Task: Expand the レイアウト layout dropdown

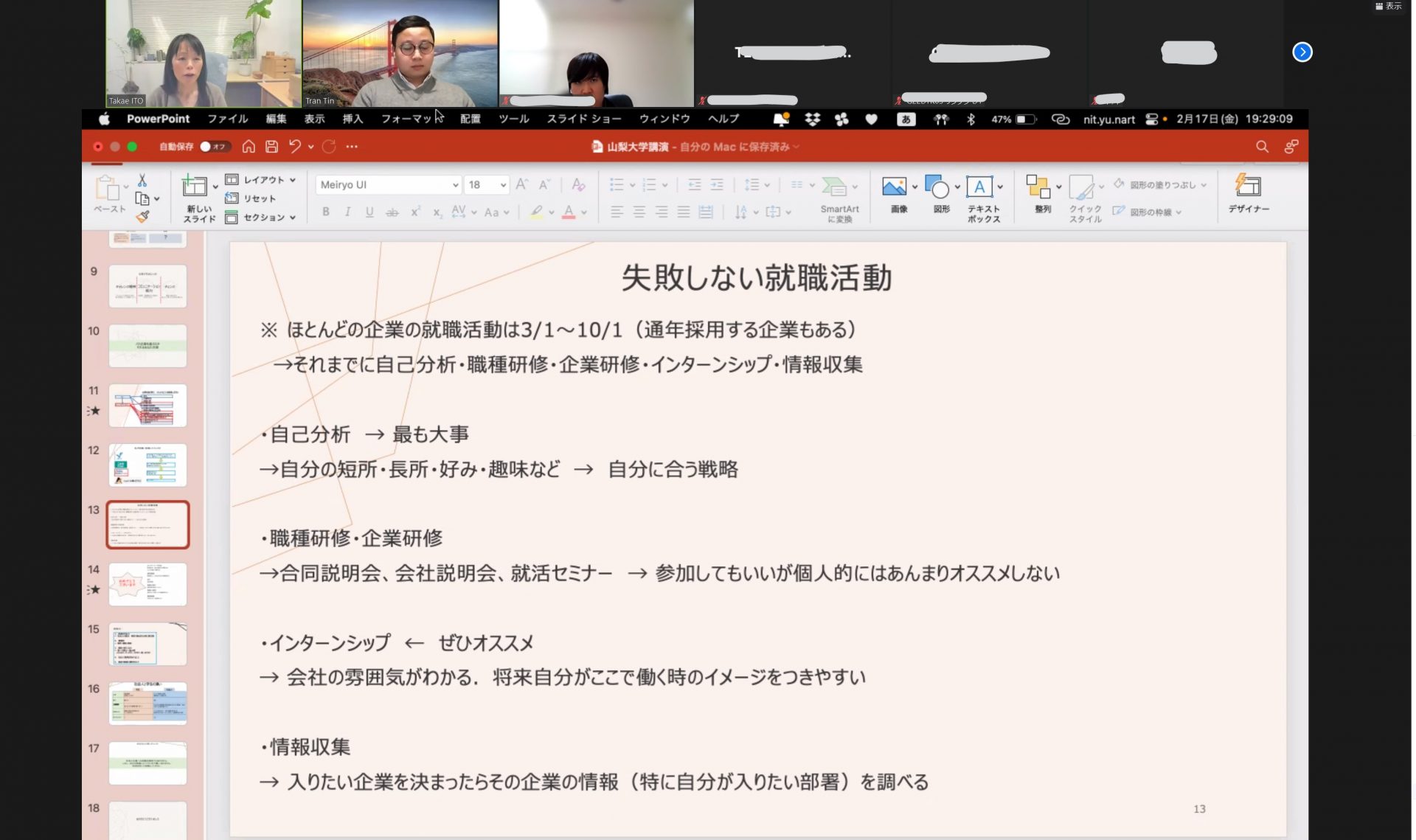Action: (263, 180)
